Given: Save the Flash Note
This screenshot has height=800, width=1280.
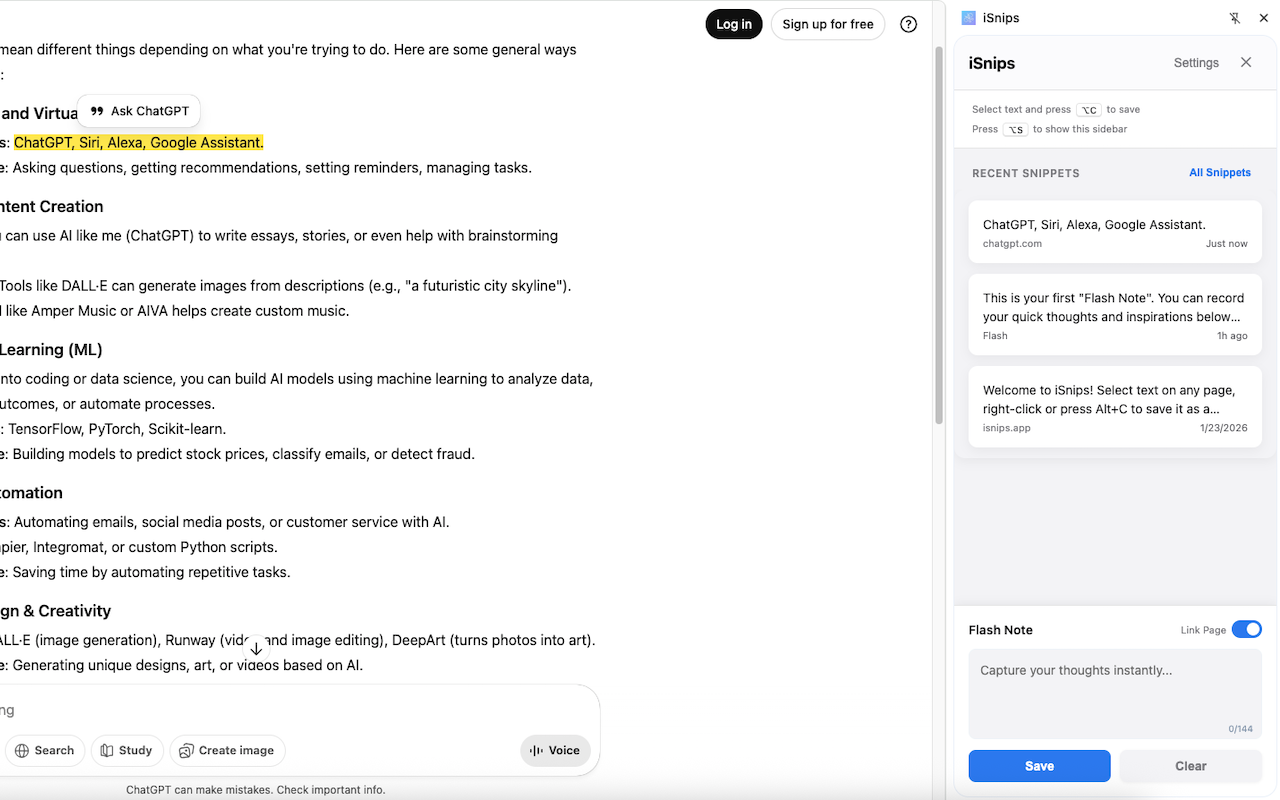Looking at the screenshot, I should 1039,765.
